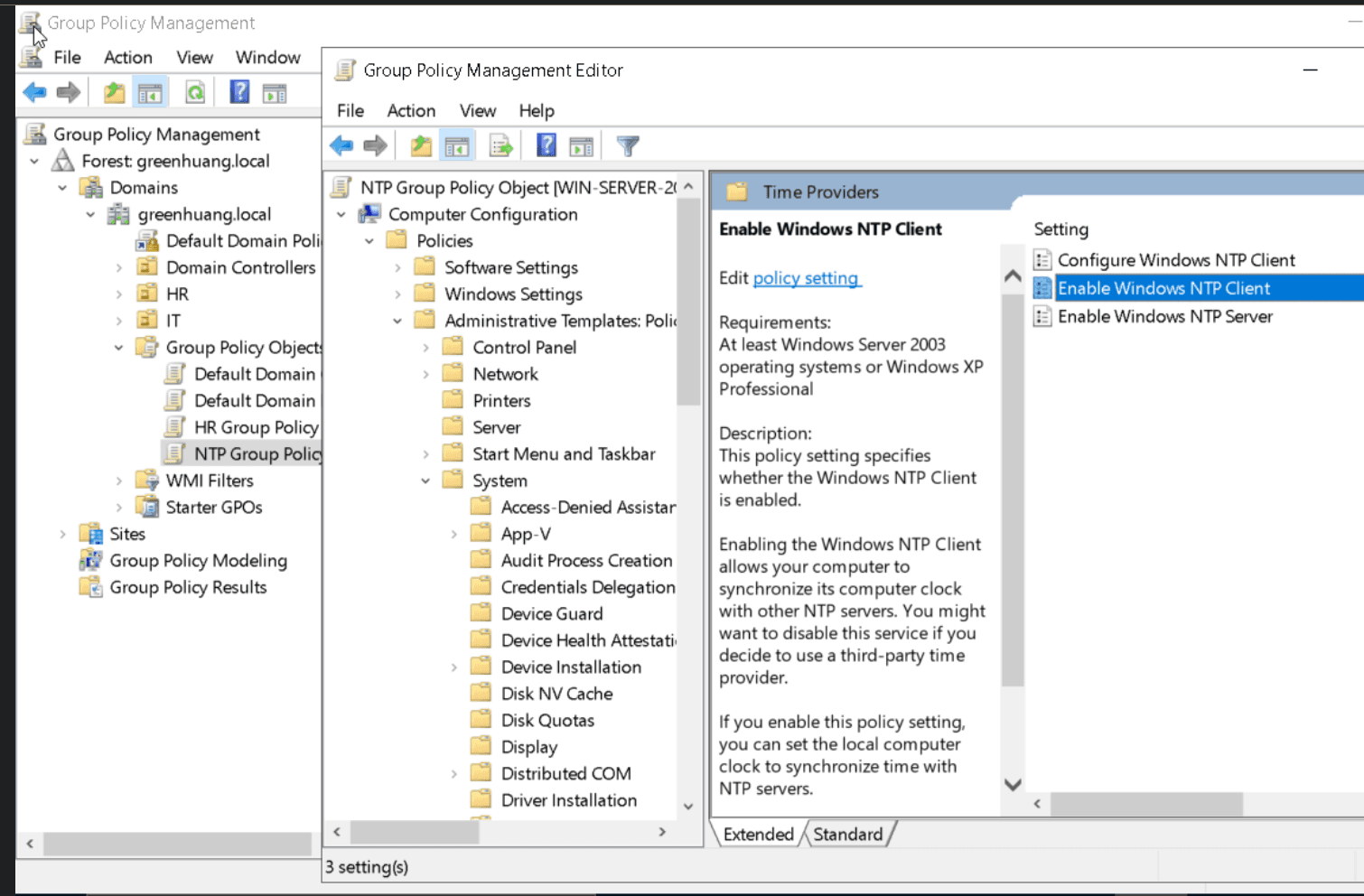Select Windows Settings folder
The width and height of the screenshot is (1364, 896).
point(513,294)
